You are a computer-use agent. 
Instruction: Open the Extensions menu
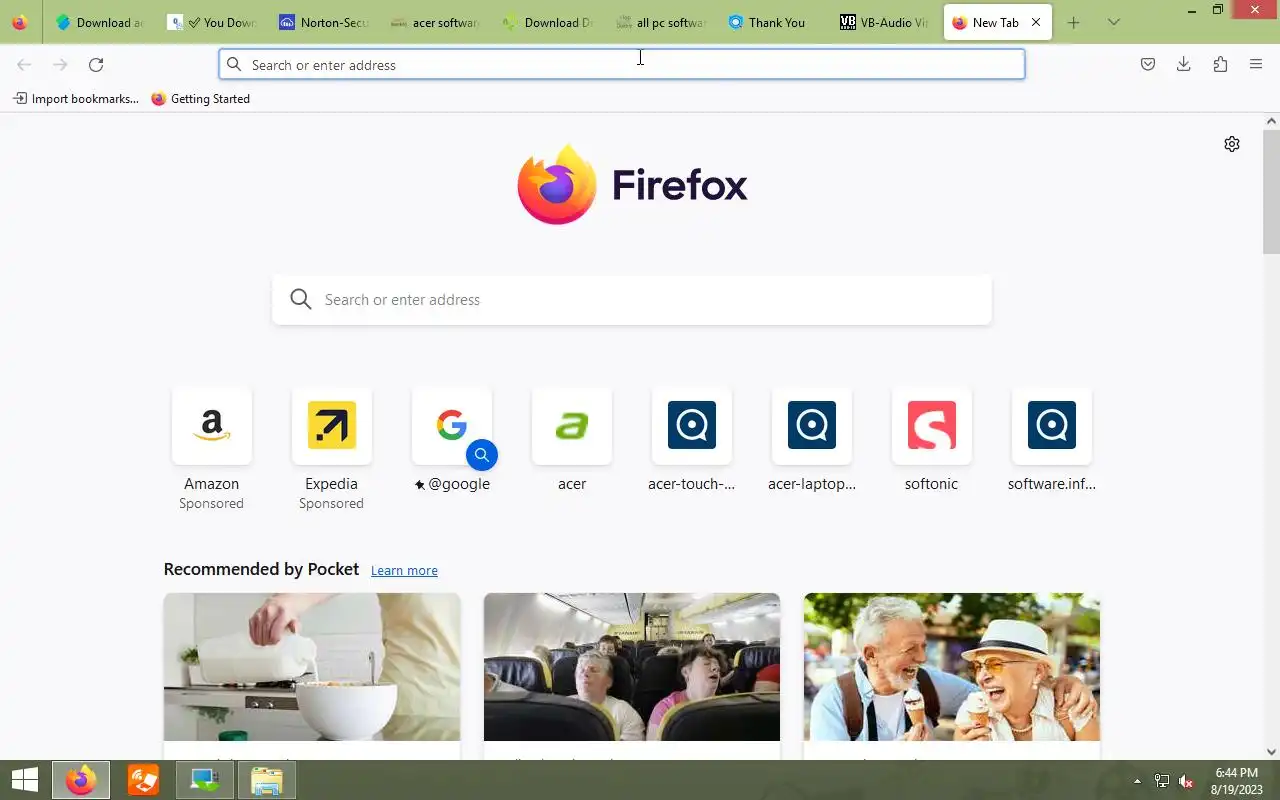[x=1220, y=65]
